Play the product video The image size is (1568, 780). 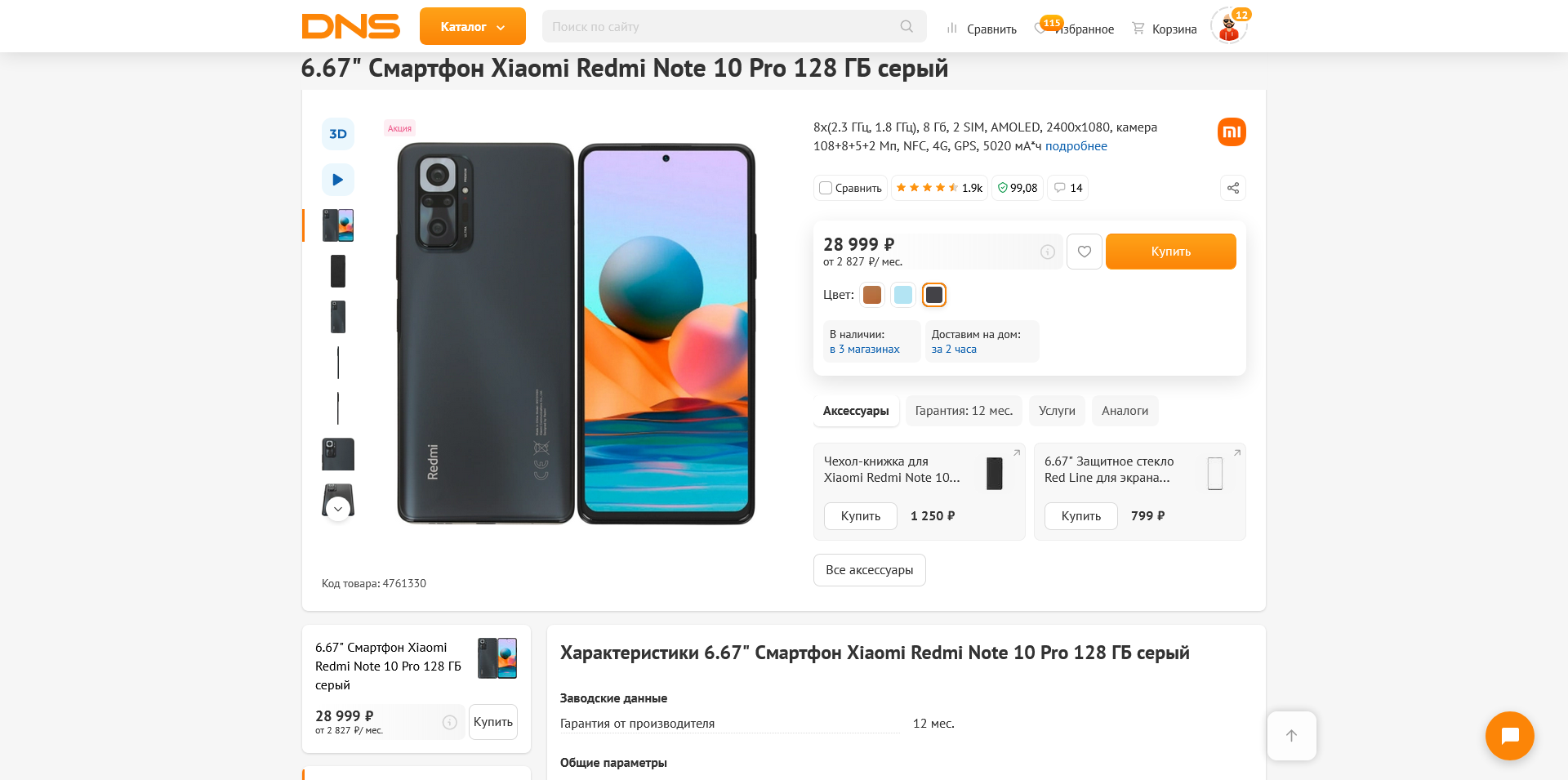pos(338,180)
